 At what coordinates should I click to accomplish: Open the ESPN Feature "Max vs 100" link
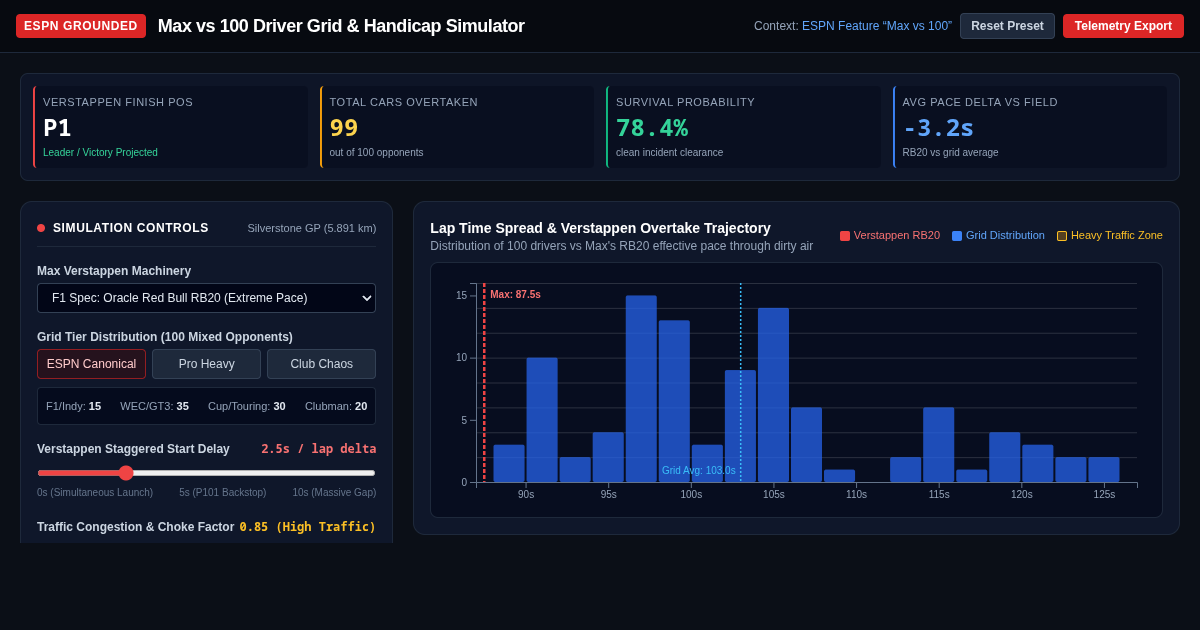[877, 26]
